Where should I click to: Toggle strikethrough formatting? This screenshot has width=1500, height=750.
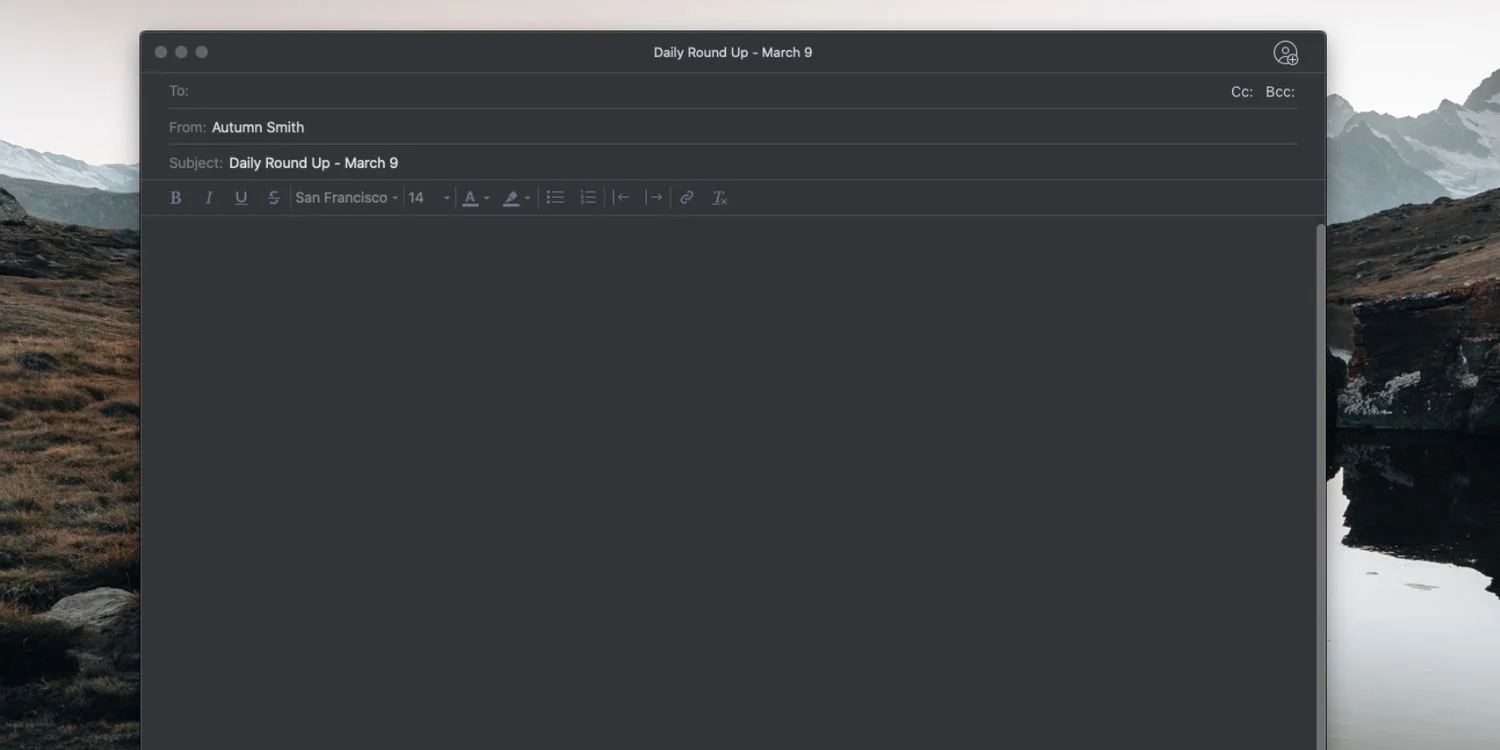click(273, 198)
